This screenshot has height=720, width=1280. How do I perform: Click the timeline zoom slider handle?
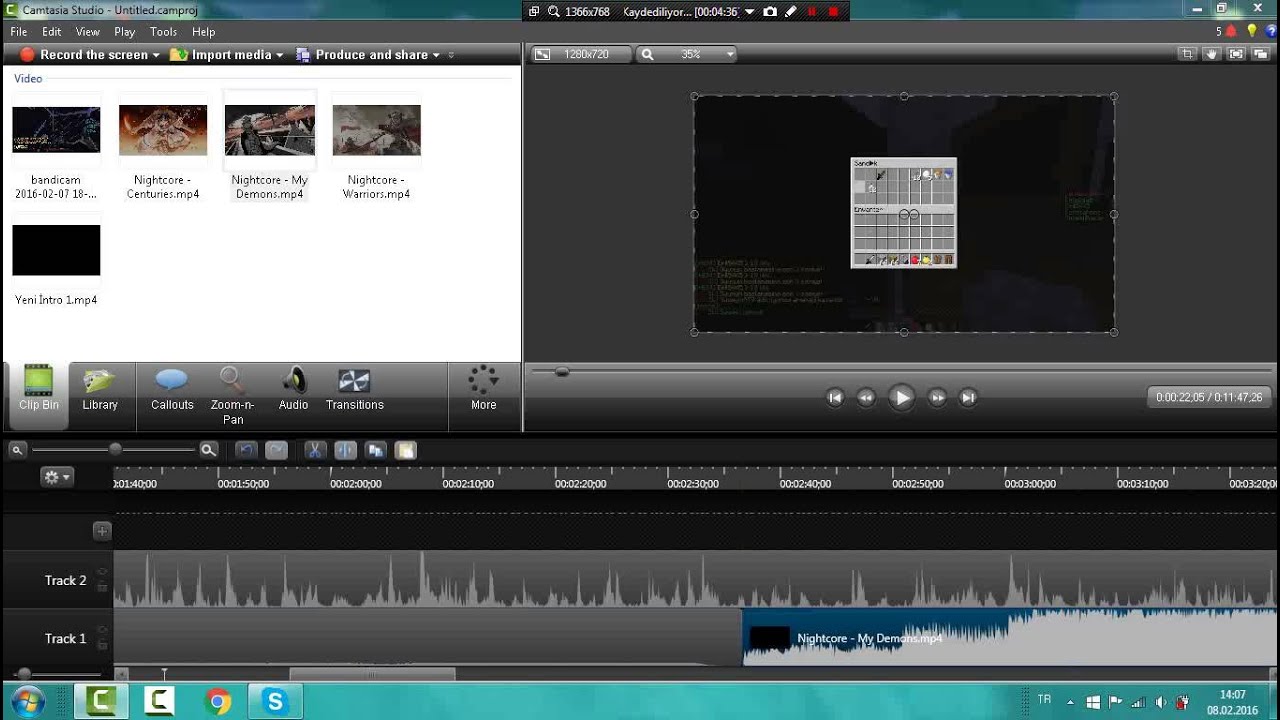pyautogui.click(x=115, y=450)
